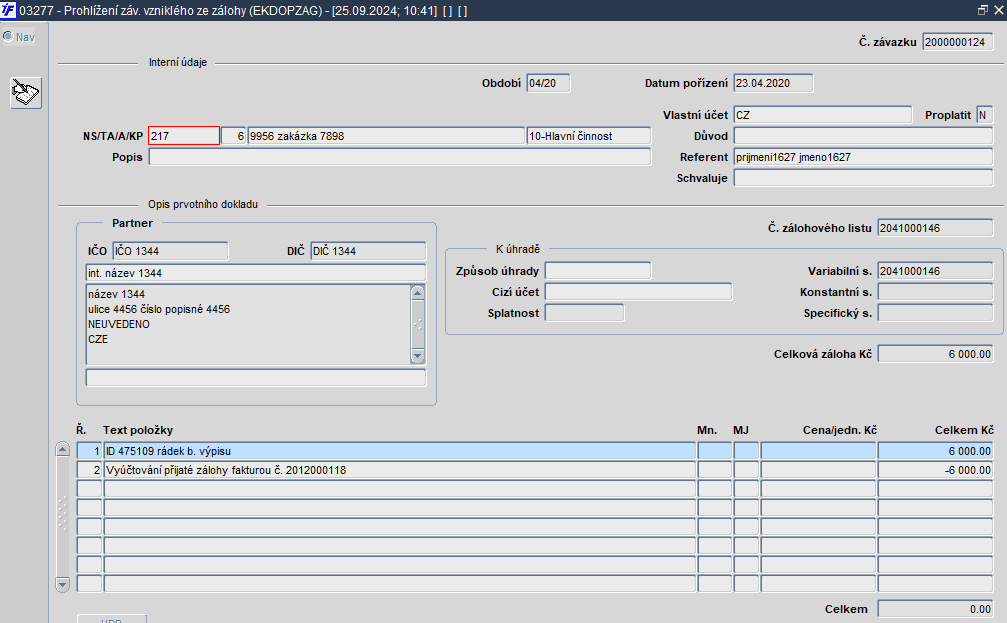Click Cena/jedn. Kč cell of row 1
Screen dimensions: 1007x623
(818, 451)
